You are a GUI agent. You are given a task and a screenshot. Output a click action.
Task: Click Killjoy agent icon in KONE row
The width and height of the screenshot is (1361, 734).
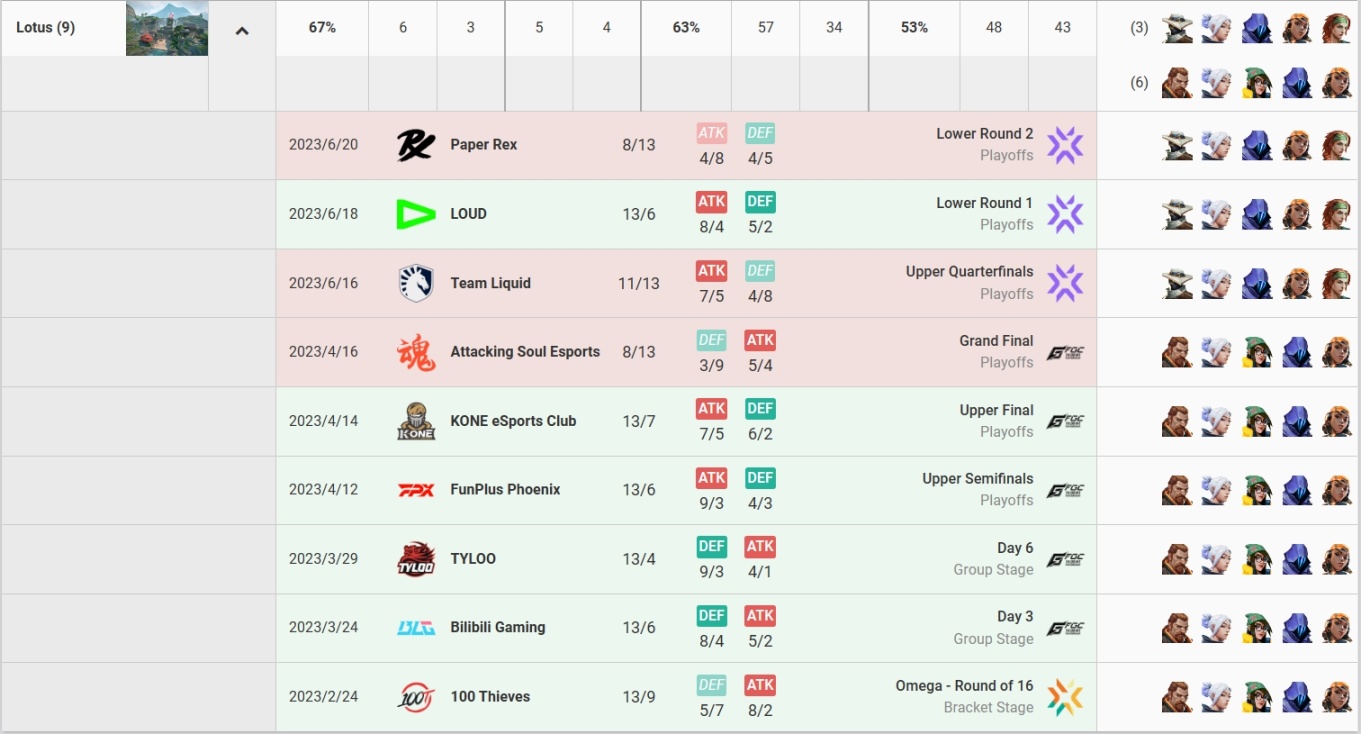[1257, 421]
